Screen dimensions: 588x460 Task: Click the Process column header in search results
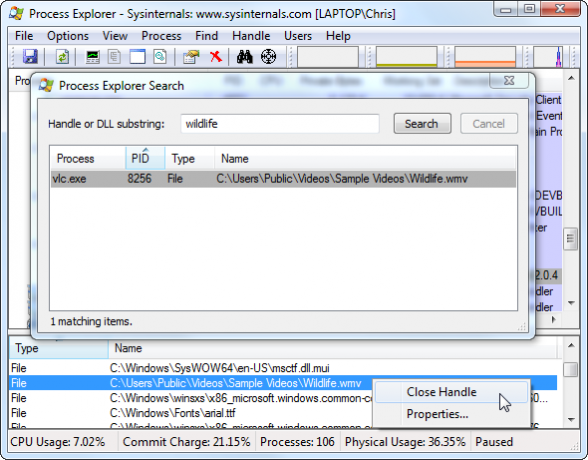pyautogui.click(x=88, y=159)
